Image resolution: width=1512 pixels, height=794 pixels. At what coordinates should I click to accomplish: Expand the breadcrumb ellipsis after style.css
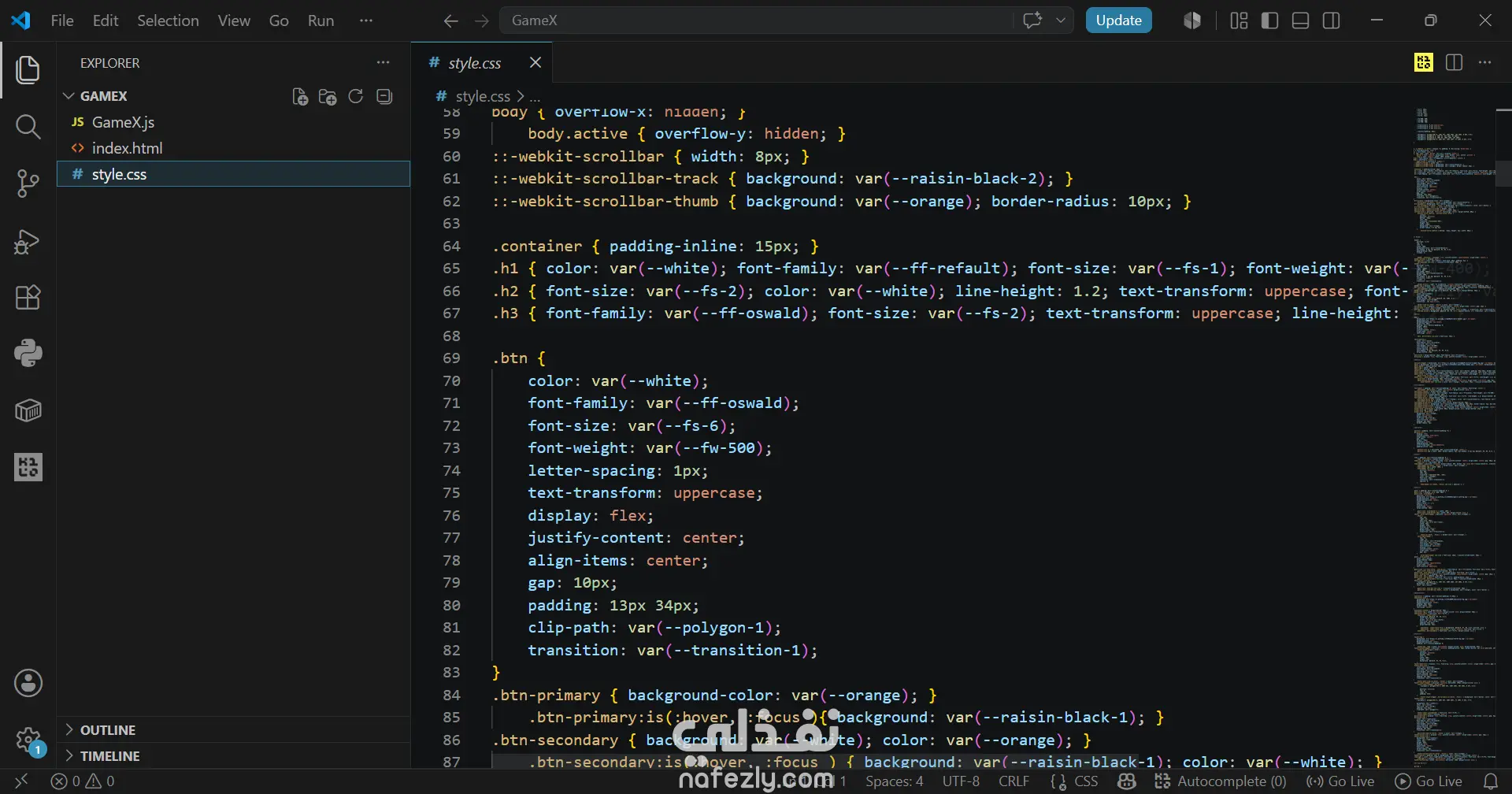[535, 97]
